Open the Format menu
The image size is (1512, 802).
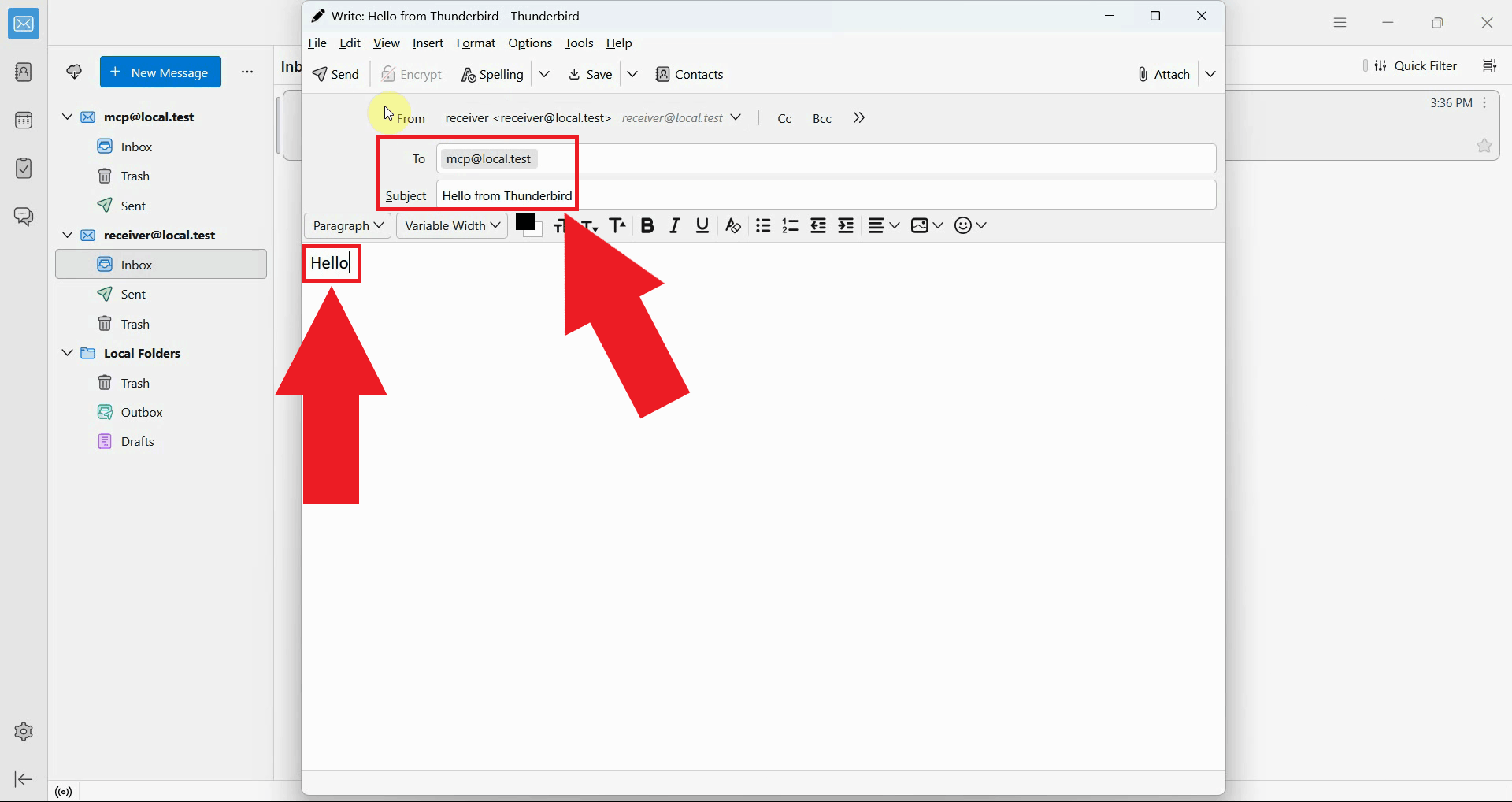(x=476, y=43)
